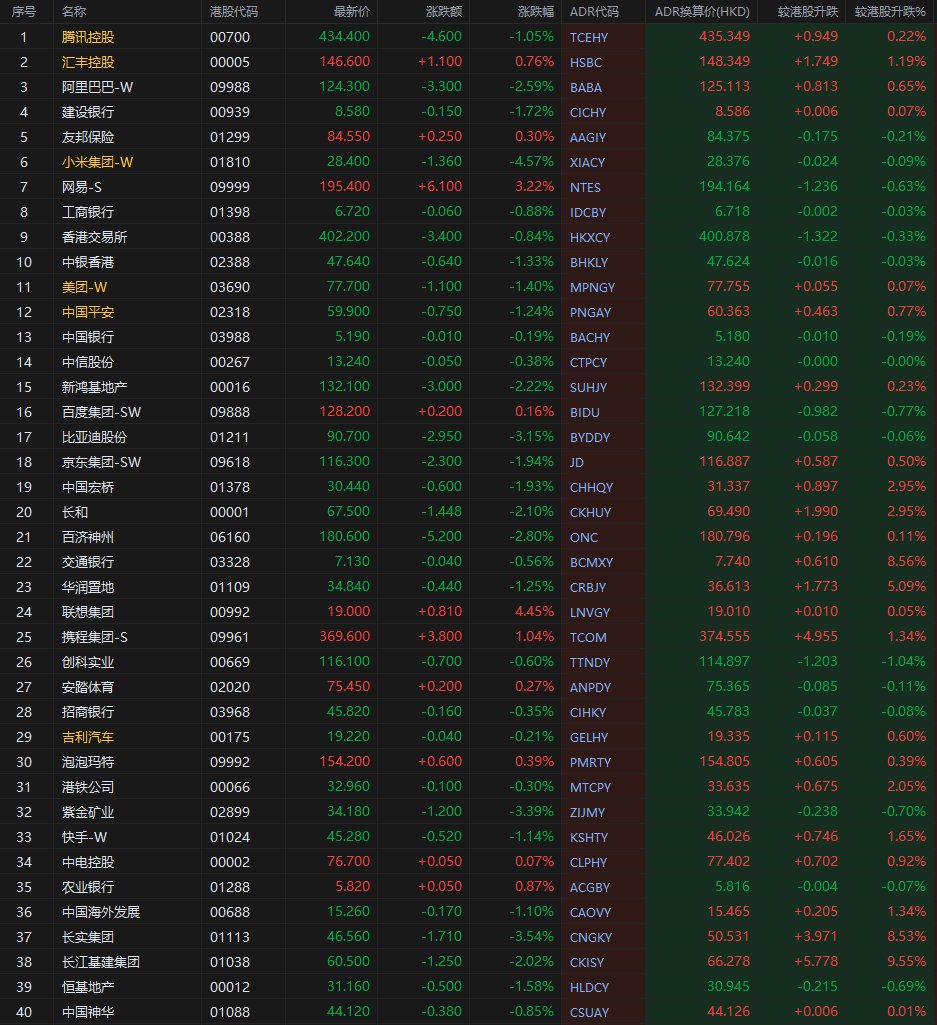Image resolution: width=937 pixels, height=1025 pixels.
Task: Select 长实集团 stock name
Action: click(x=88, y=937)
